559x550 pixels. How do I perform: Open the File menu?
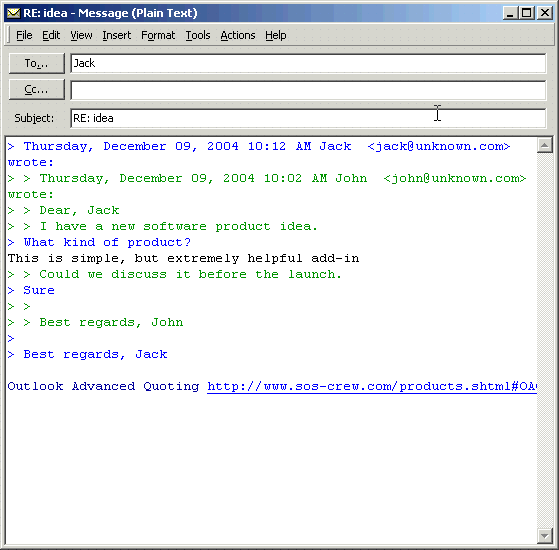24,35
